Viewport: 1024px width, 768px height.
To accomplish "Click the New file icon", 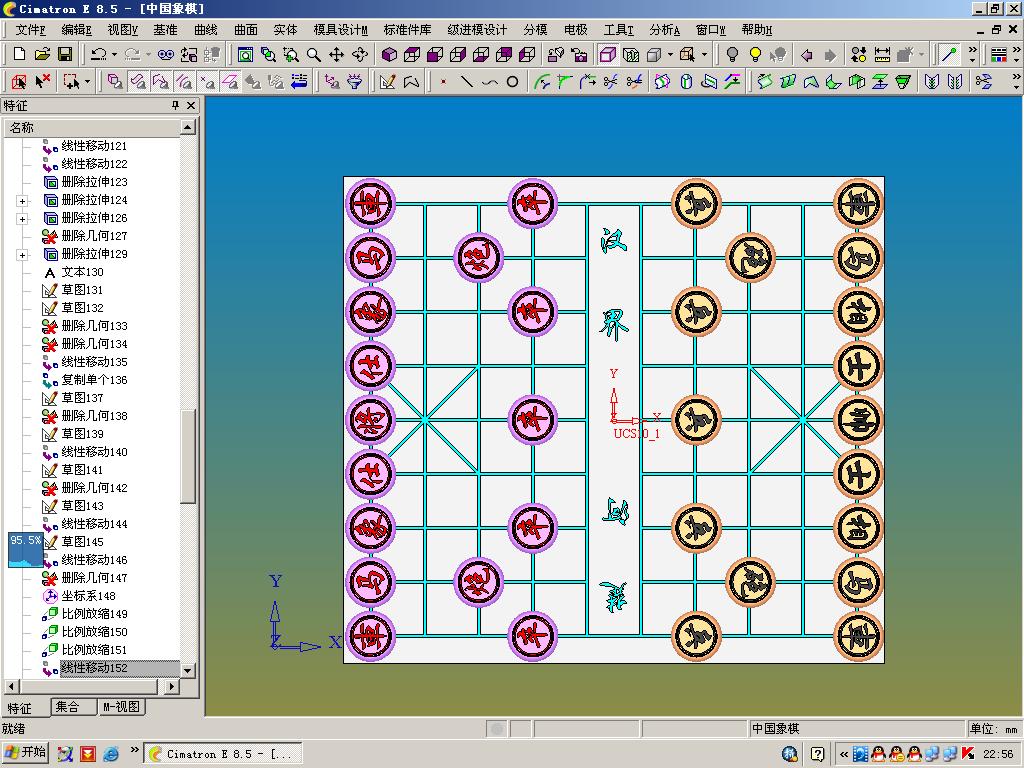I will (x=20, y=54).
